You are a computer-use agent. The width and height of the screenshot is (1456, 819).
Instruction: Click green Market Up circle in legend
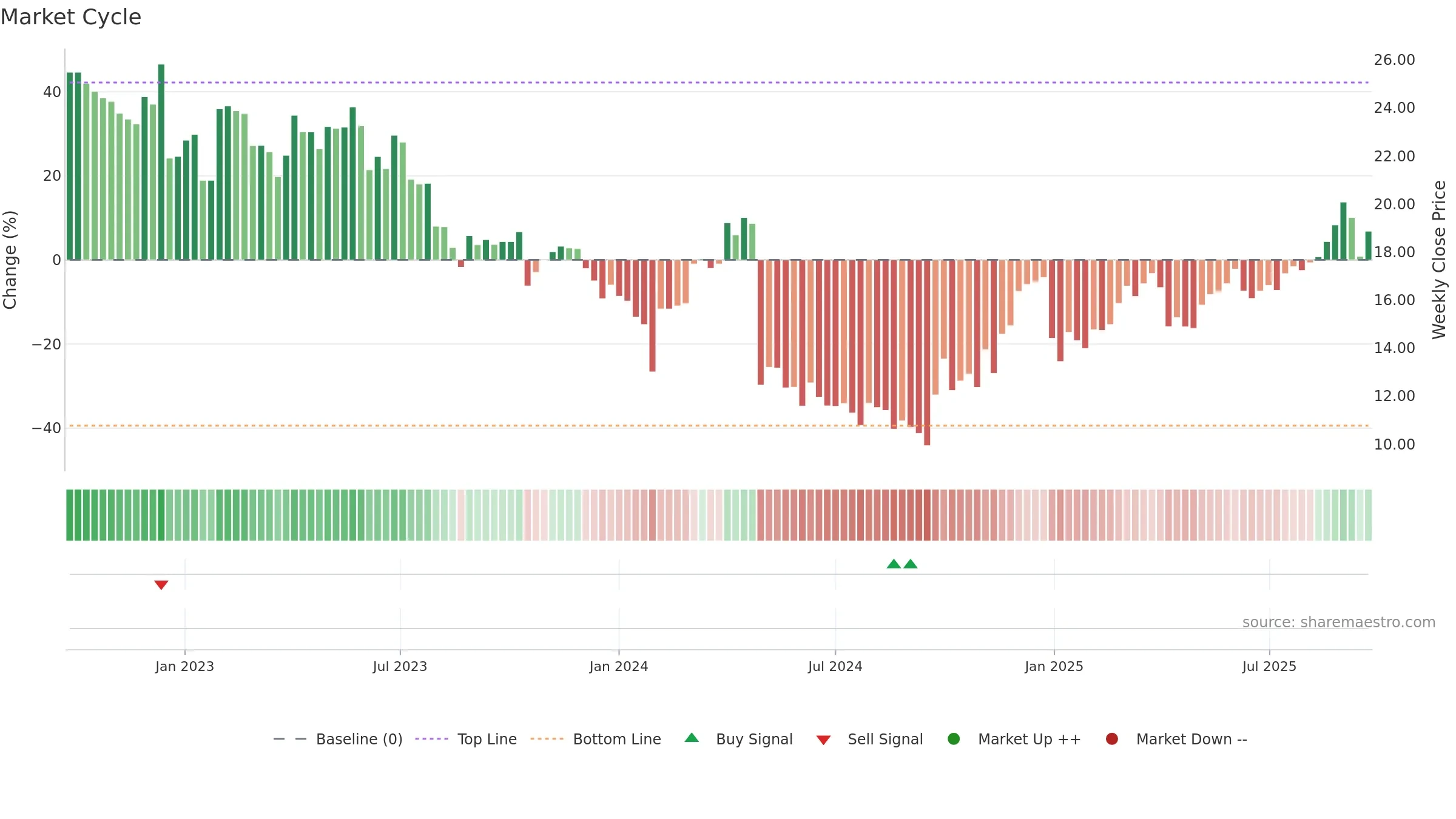point(954,739)
